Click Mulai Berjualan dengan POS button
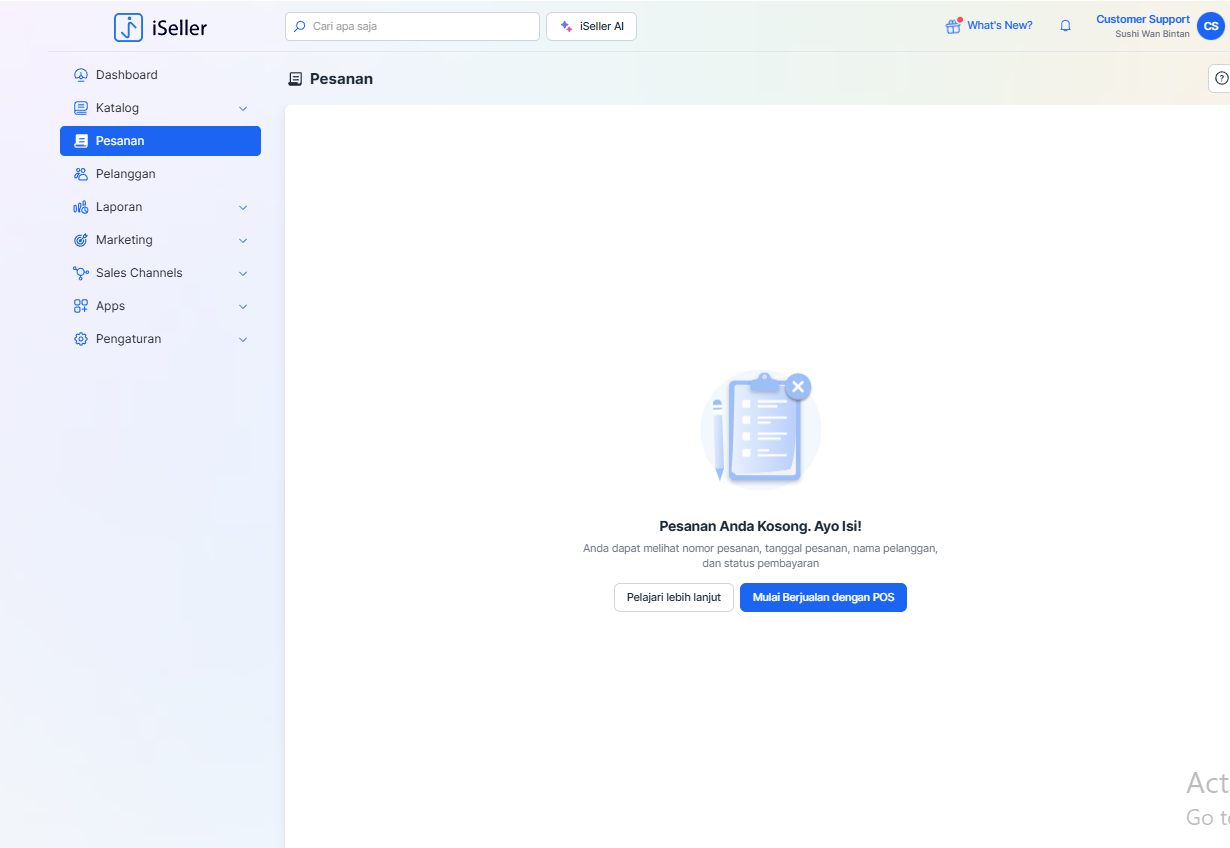 click(823, 597)
